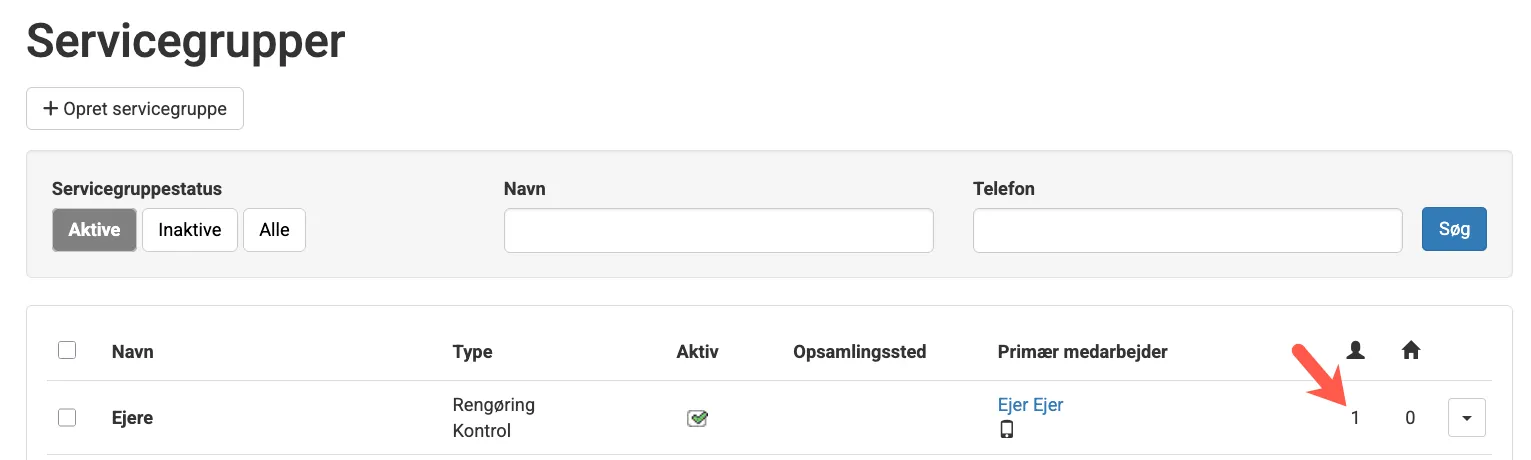Screen dimensions: 1531x460
Task: Click the Type column header
Action: pos(472,351)
